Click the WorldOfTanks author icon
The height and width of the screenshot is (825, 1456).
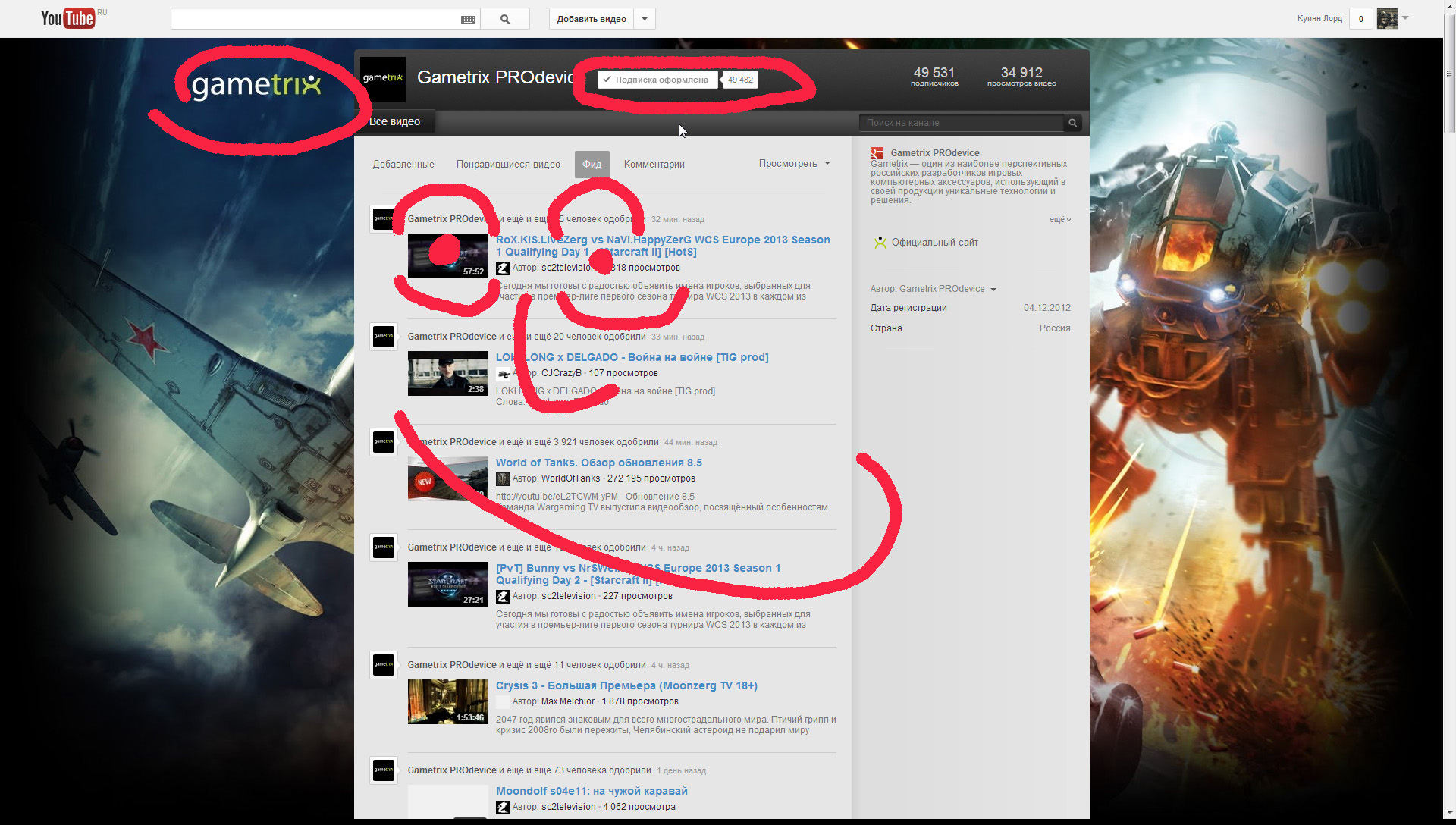pyautogui.click(x=503, y=479)
